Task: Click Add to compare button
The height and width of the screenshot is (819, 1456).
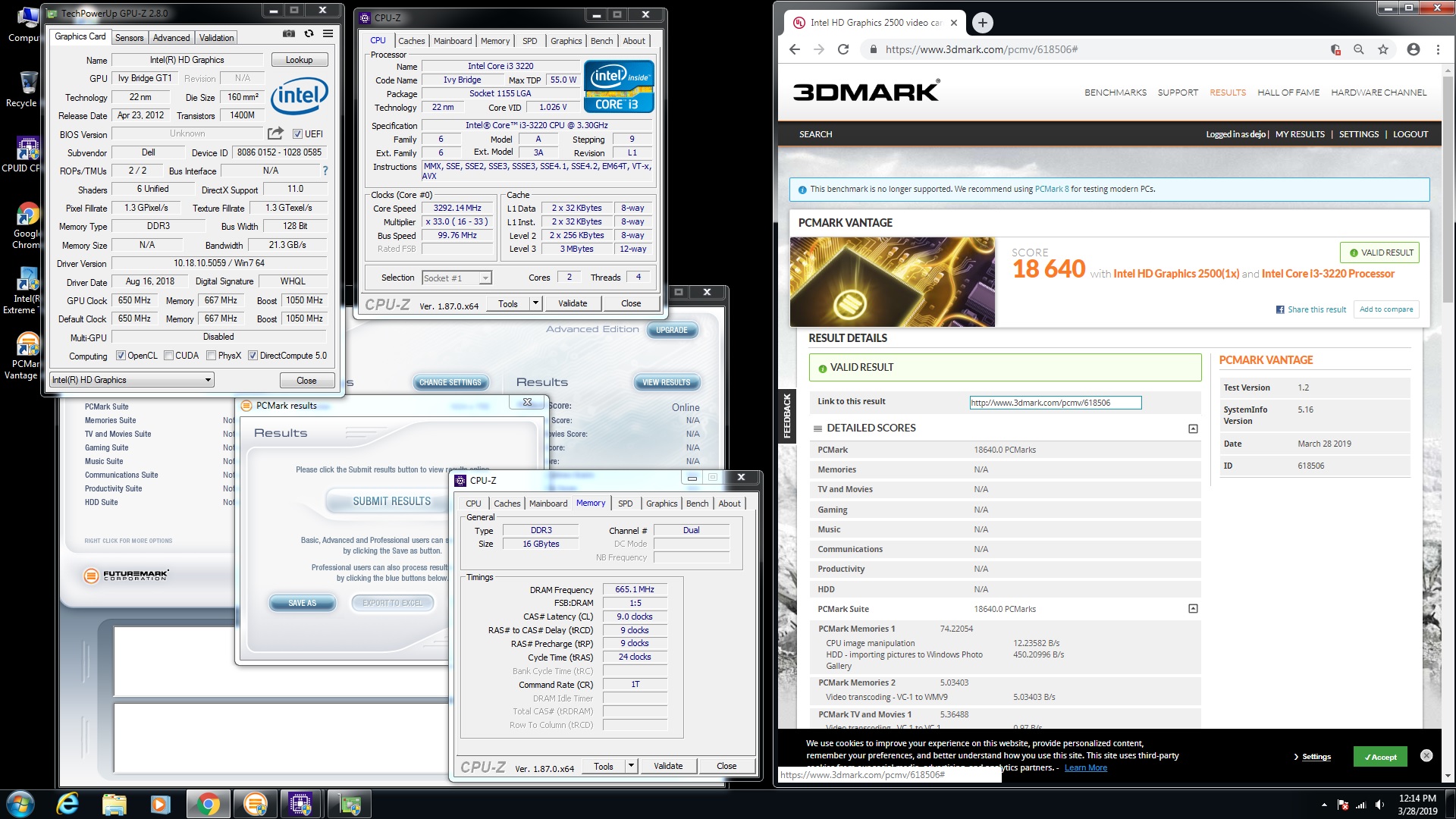Action: [1386, 309]
